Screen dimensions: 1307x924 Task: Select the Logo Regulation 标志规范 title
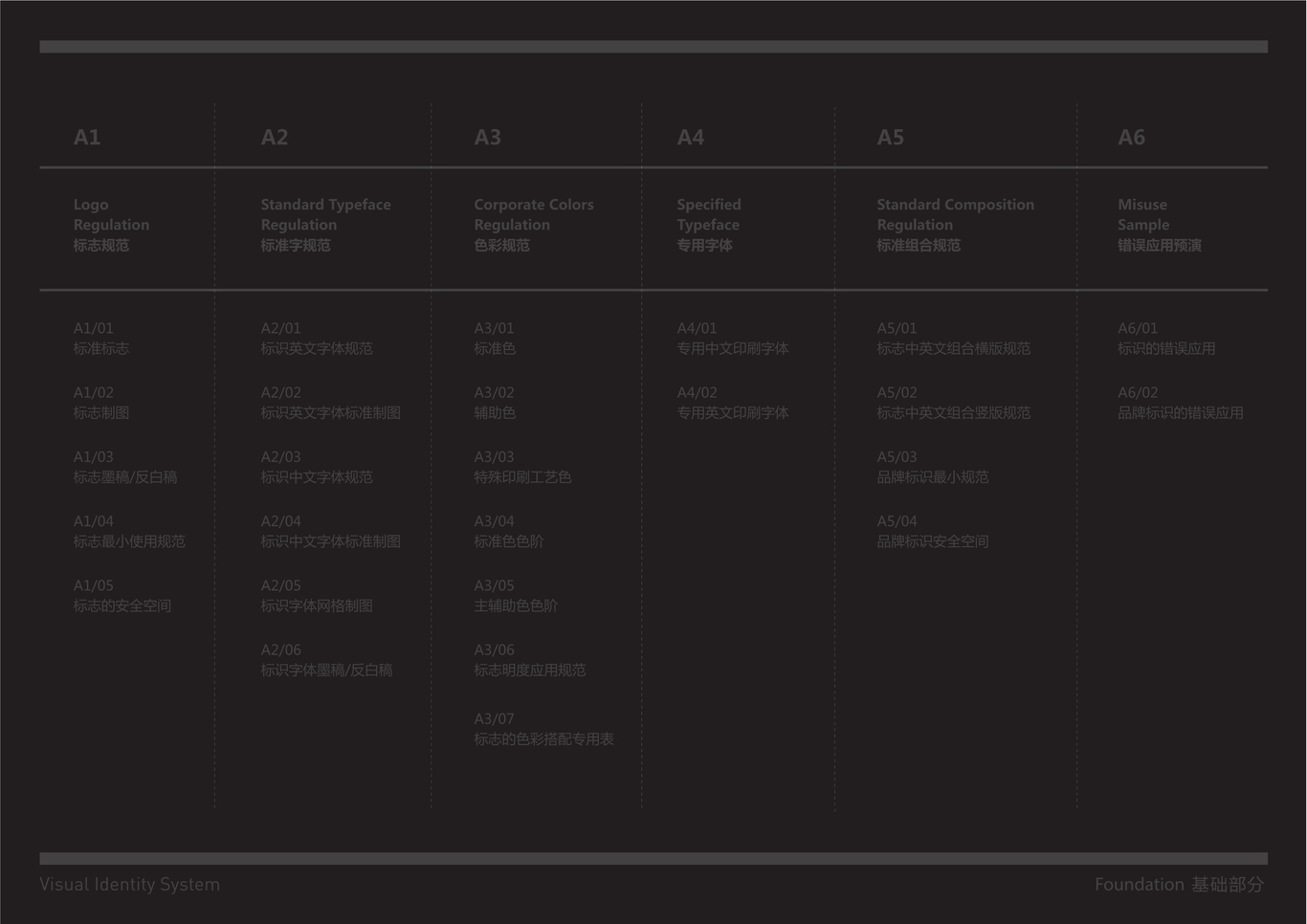tap(112, 225)
